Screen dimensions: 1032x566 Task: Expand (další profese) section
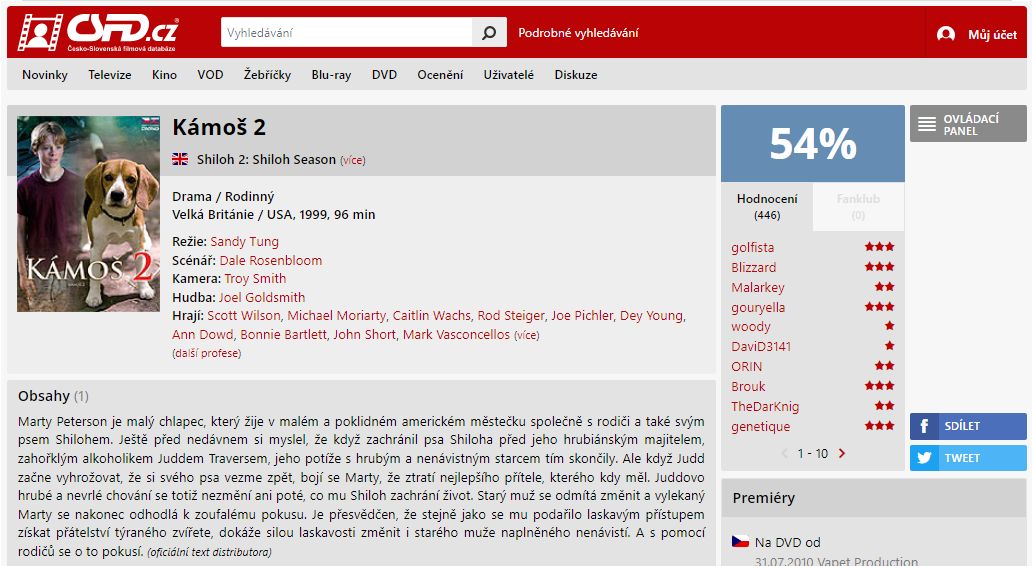click(x=207, y=353)
